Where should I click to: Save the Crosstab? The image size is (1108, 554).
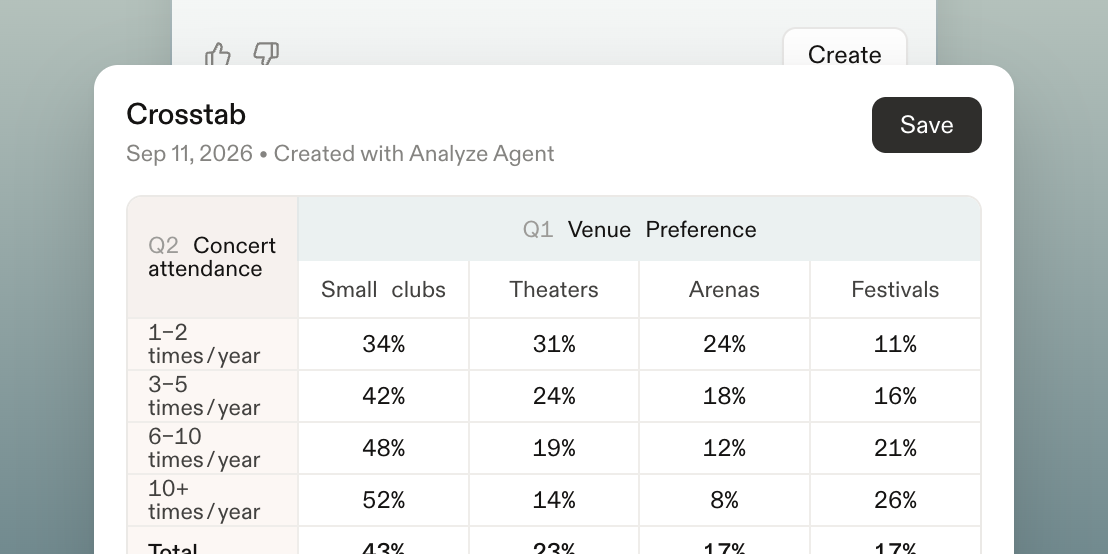coord(926,125)
